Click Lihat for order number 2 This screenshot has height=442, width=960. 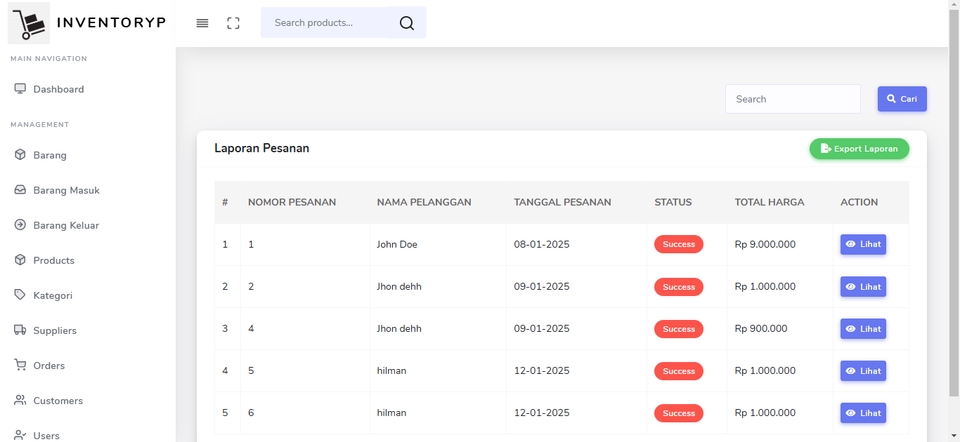863,287
